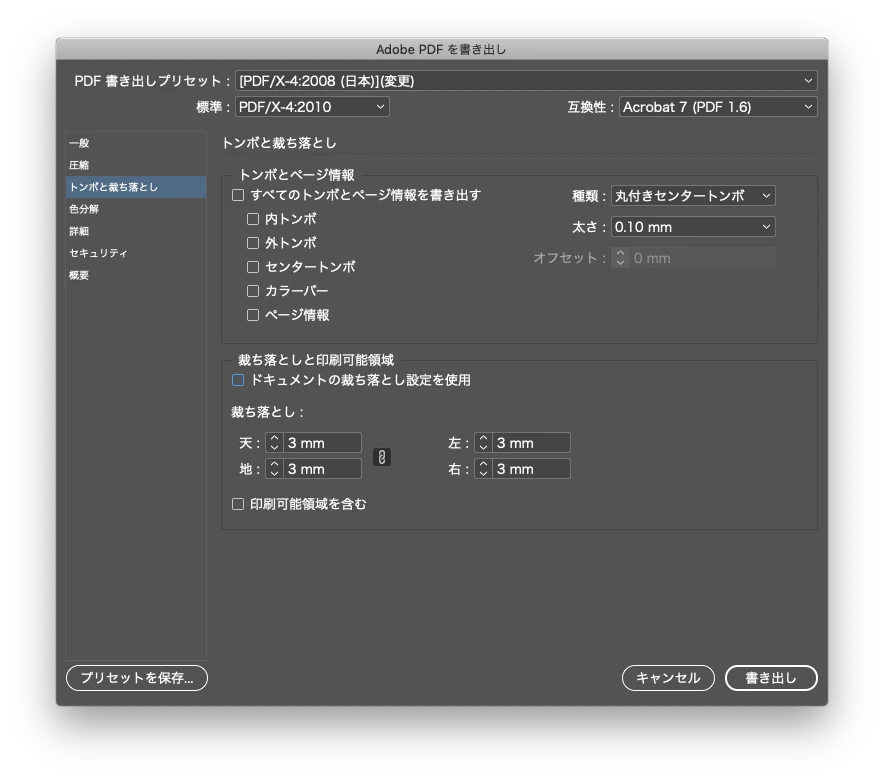Click the 右 bleed stepper arrows

pos(483,469)
